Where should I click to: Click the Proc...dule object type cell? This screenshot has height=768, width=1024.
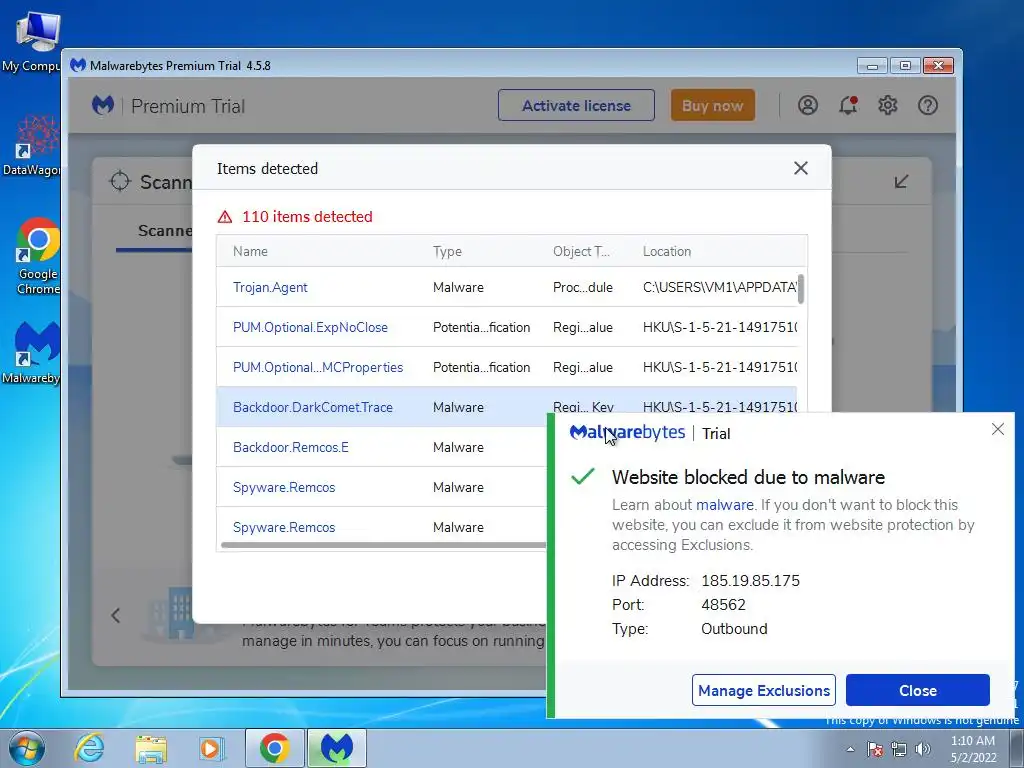tap(583, 287)
